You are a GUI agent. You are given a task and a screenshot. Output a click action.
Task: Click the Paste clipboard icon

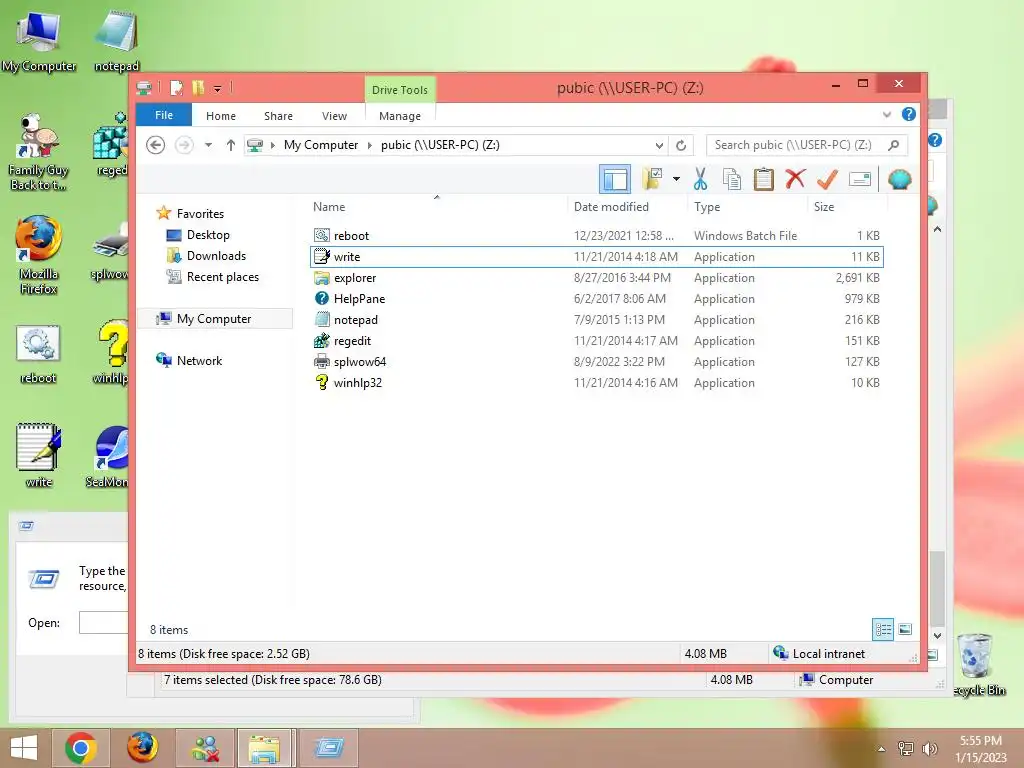point(763,178)
